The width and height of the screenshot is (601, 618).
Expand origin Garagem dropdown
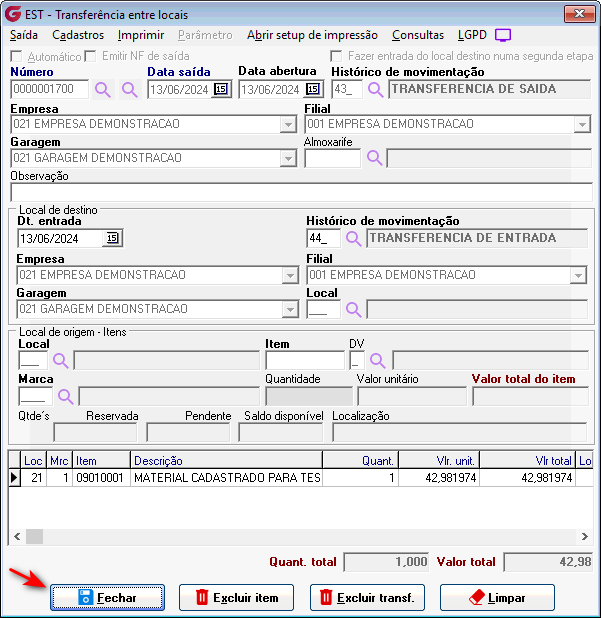(x=288, y=158)
